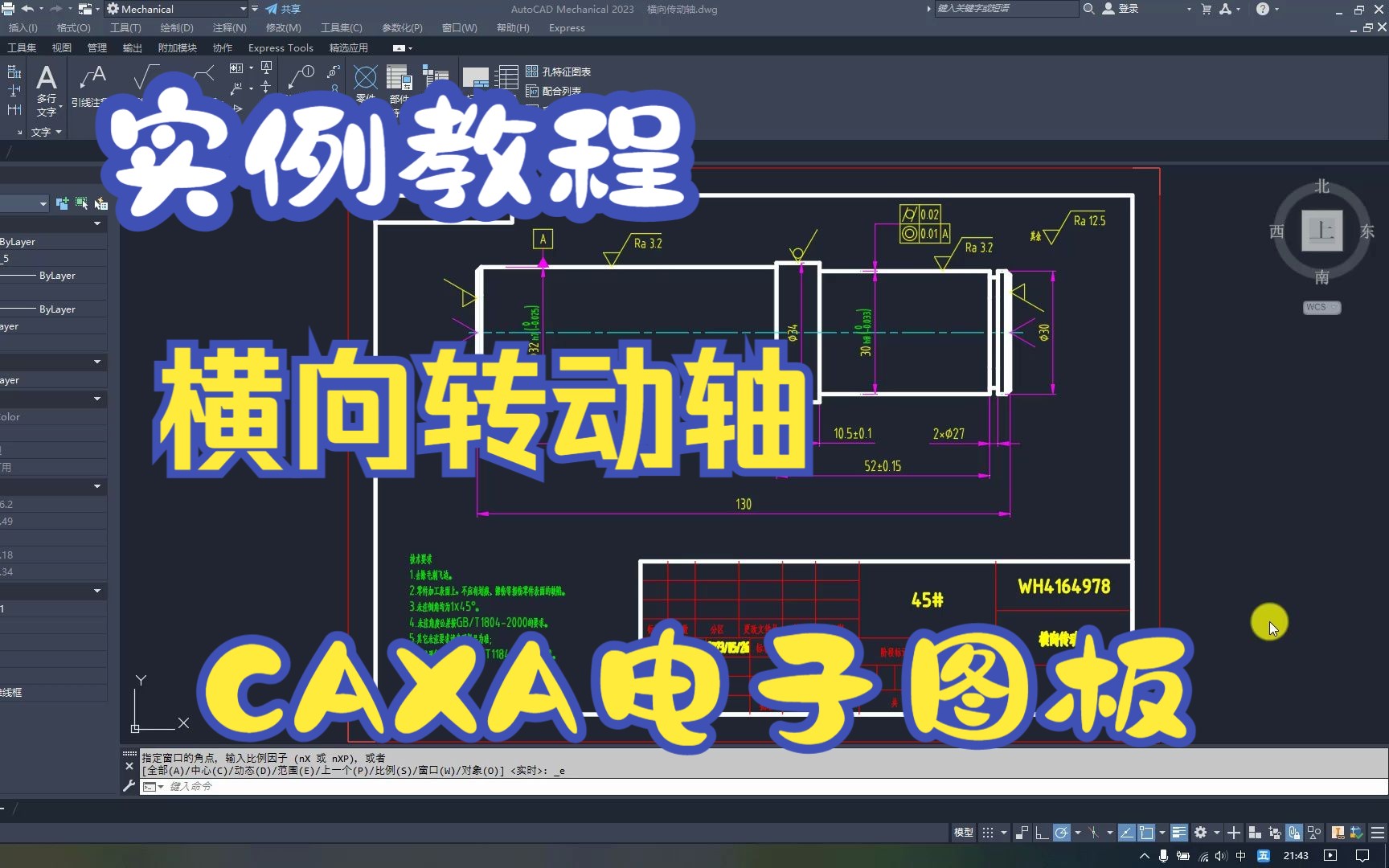The height and width of the screenshot is (868, 1389).
Task: Open the object type dropdown in properties panel
Action: tap(43, 204)
